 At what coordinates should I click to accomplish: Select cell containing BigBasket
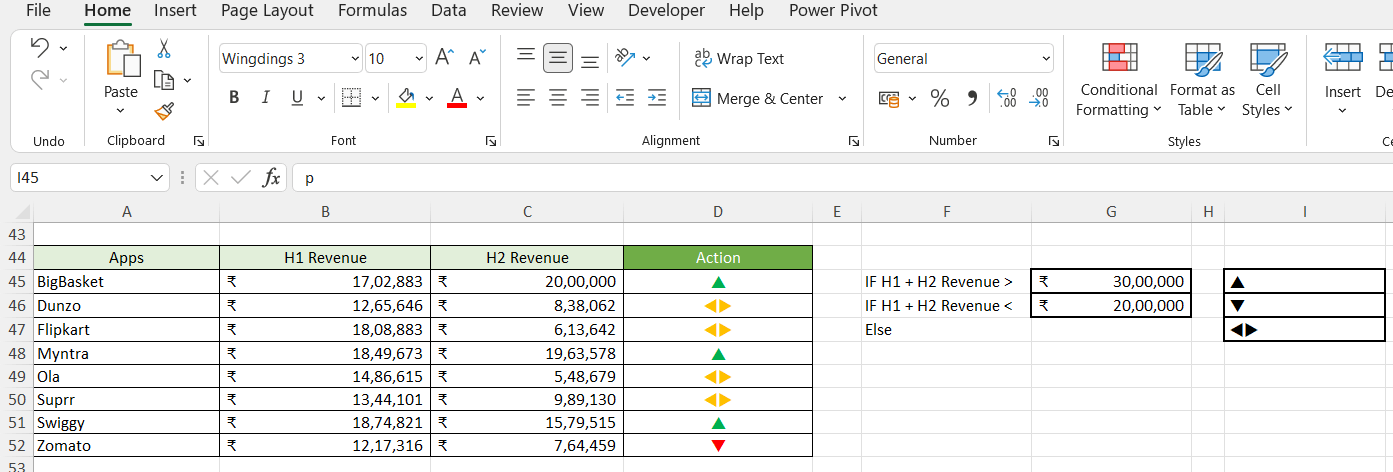pyautogui.click(x=126, y=282)
